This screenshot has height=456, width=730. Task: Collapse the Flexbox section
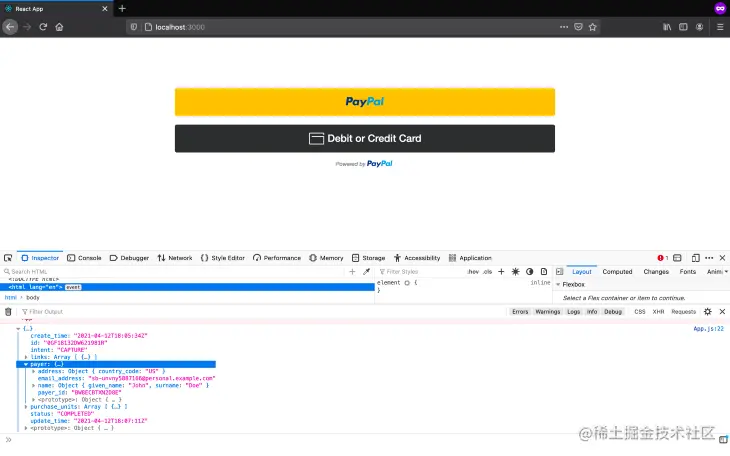pyautogui.click(x=558, y=285)
